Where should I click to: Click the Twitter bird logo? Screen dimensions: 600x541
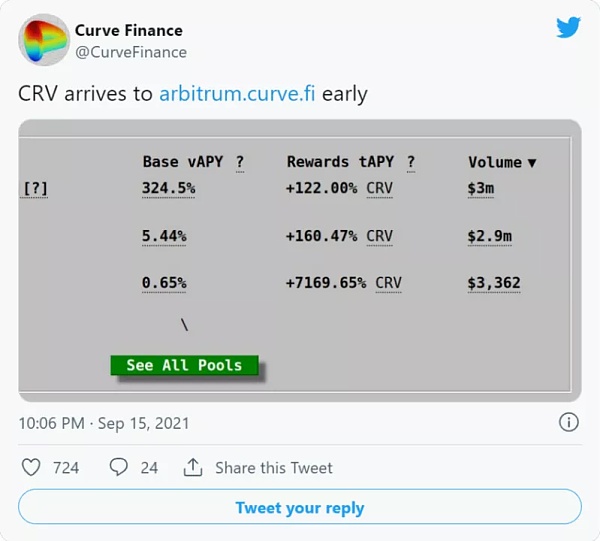click(x=568, y=28)
